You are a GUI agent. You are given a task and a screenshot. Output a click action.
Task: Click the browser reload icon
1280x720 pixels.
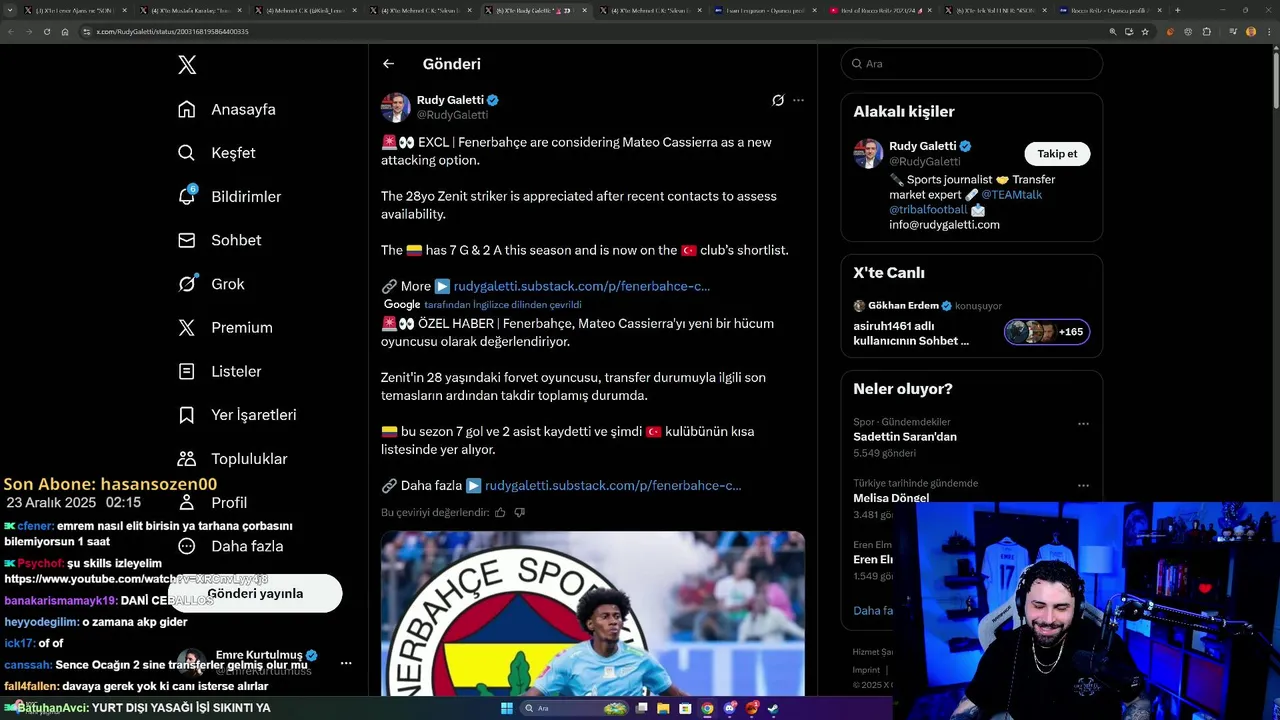tap(46, 32)
